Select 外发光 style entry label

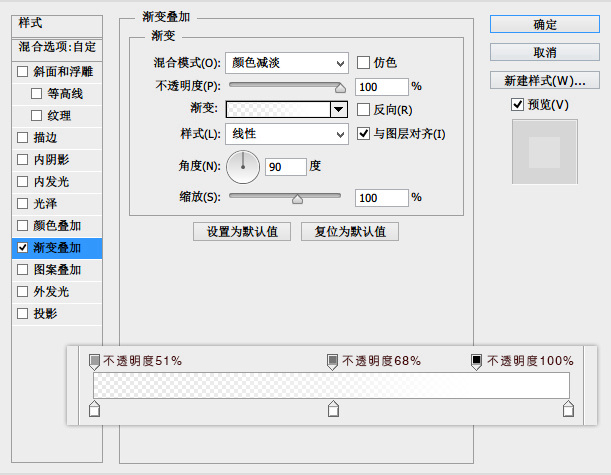click(x=51, y=291)
